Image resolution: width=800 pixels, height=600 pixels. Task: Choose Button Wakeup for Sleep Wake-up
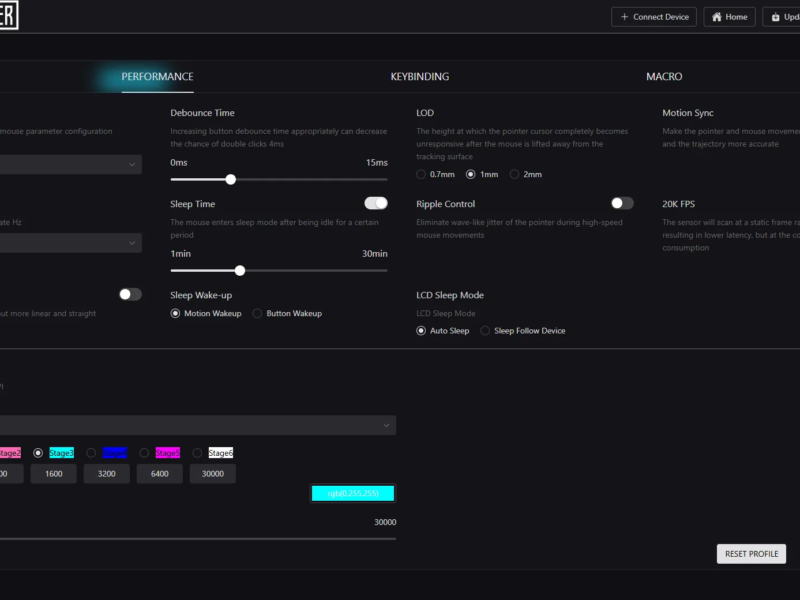point(257,313)
